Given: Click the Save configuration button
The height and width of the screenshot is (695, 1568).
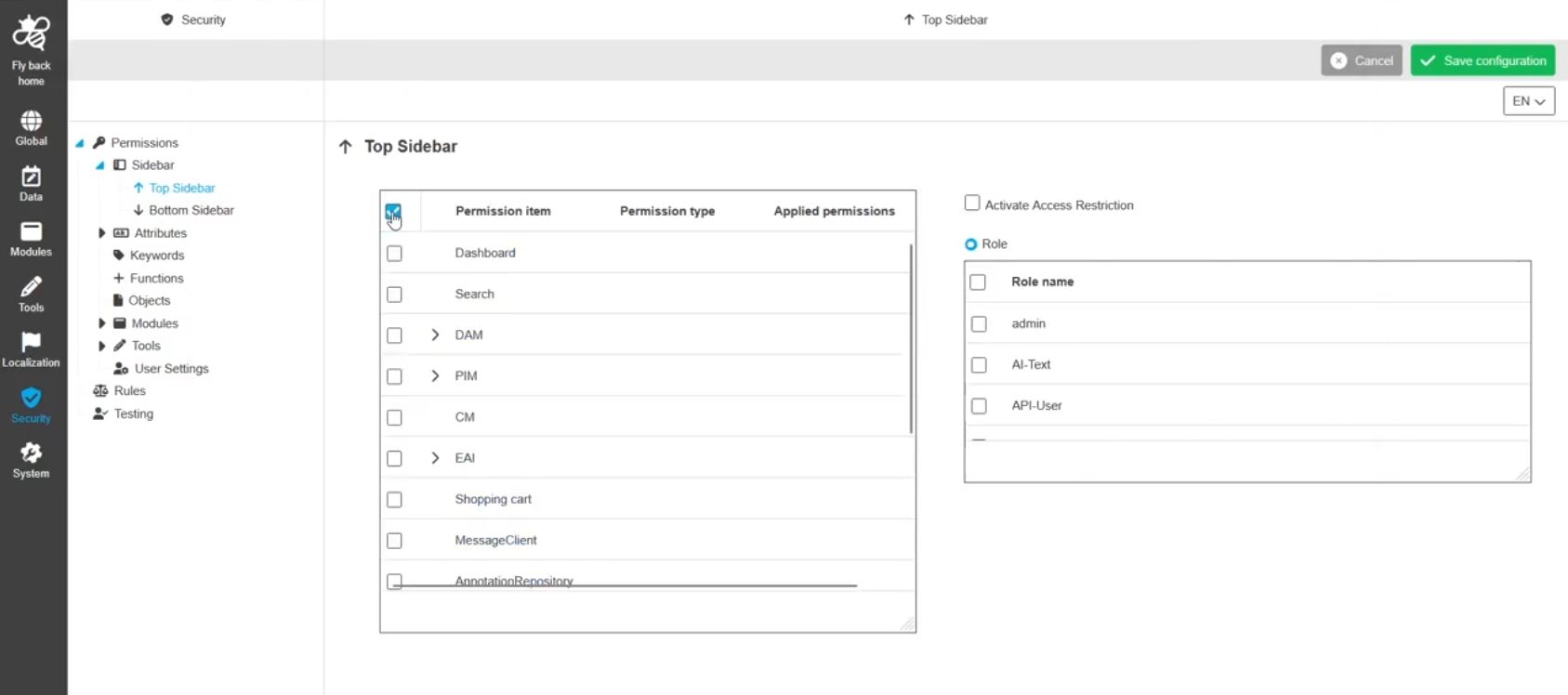Looking at the screenshot, I should click(1482, 61).
